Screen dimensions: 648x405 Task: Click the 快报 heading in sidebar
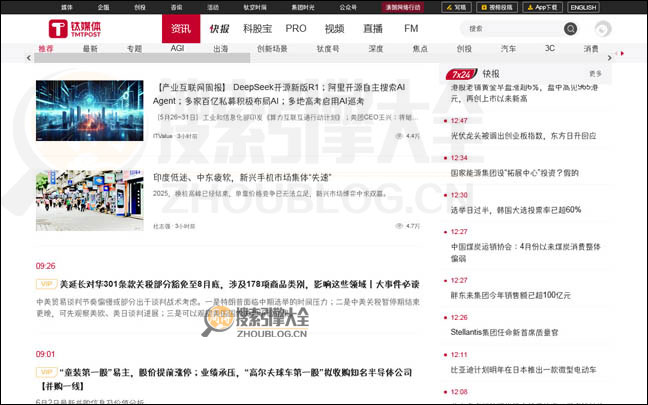point(491,74)
